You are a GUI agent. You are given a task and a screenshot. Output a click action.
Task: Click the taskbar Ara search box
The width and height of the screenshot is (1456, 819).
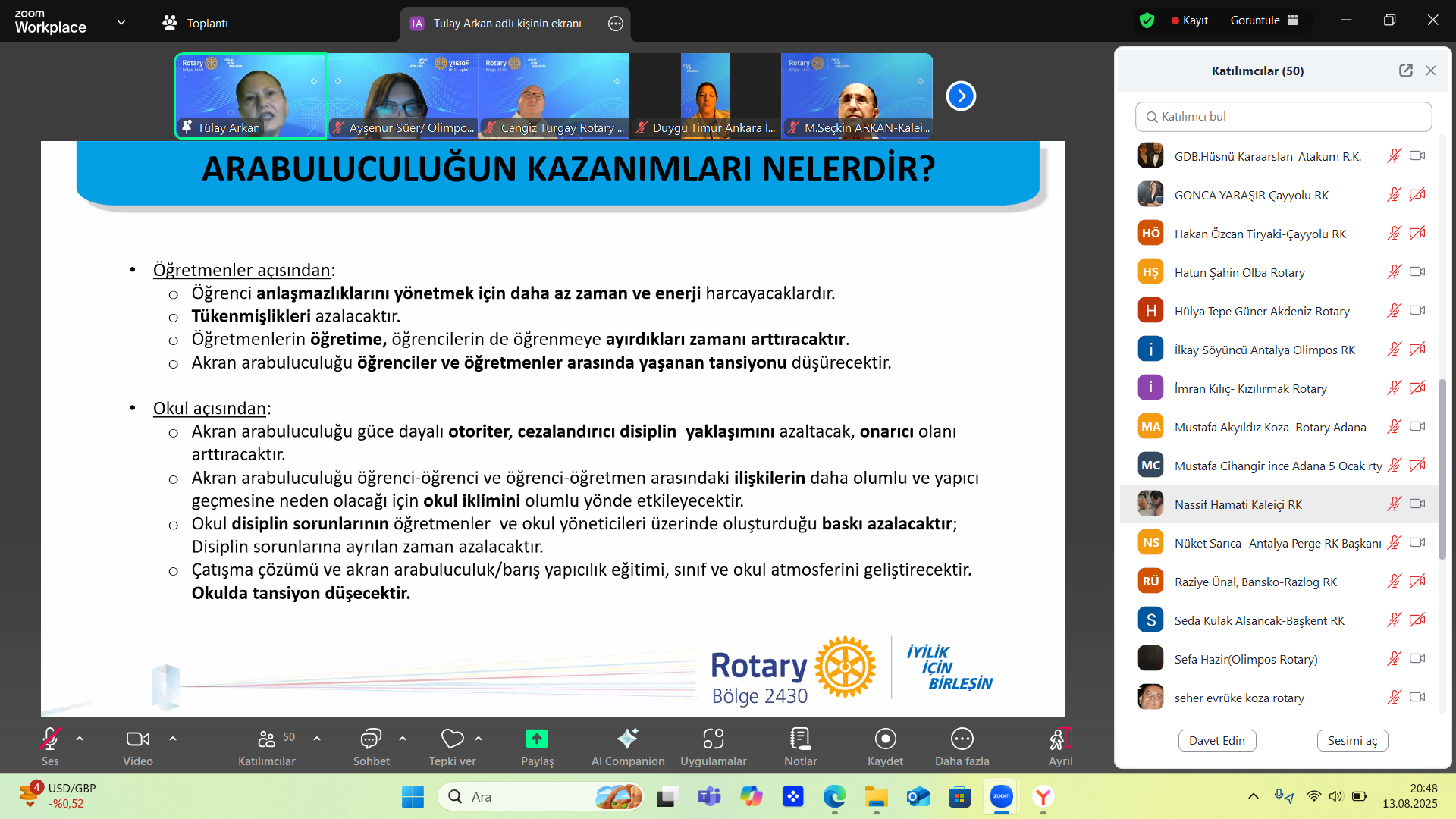541,796
